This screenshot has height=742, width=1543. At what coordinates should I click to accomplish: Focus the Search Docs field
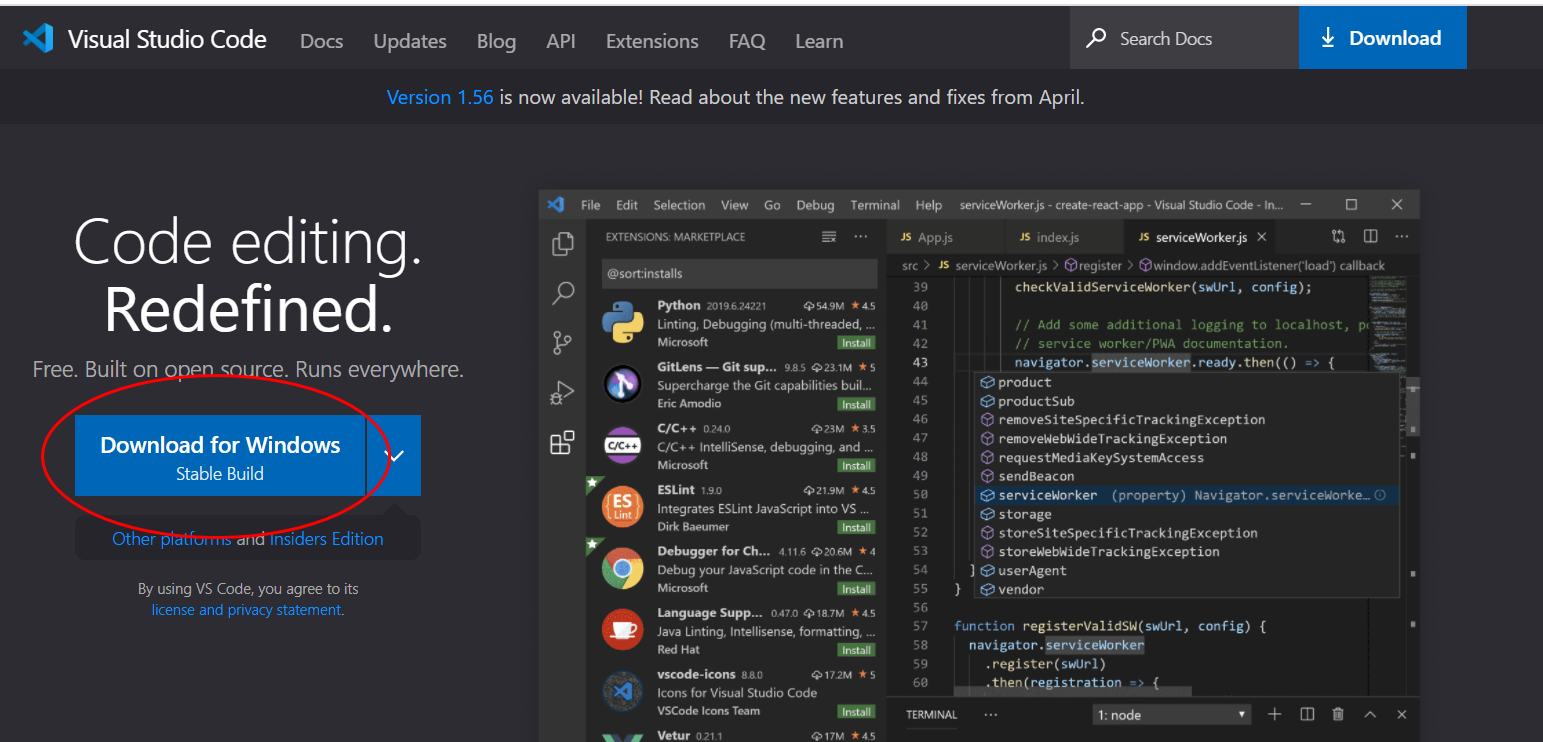pyautogui.click(x=1184, y=38)
